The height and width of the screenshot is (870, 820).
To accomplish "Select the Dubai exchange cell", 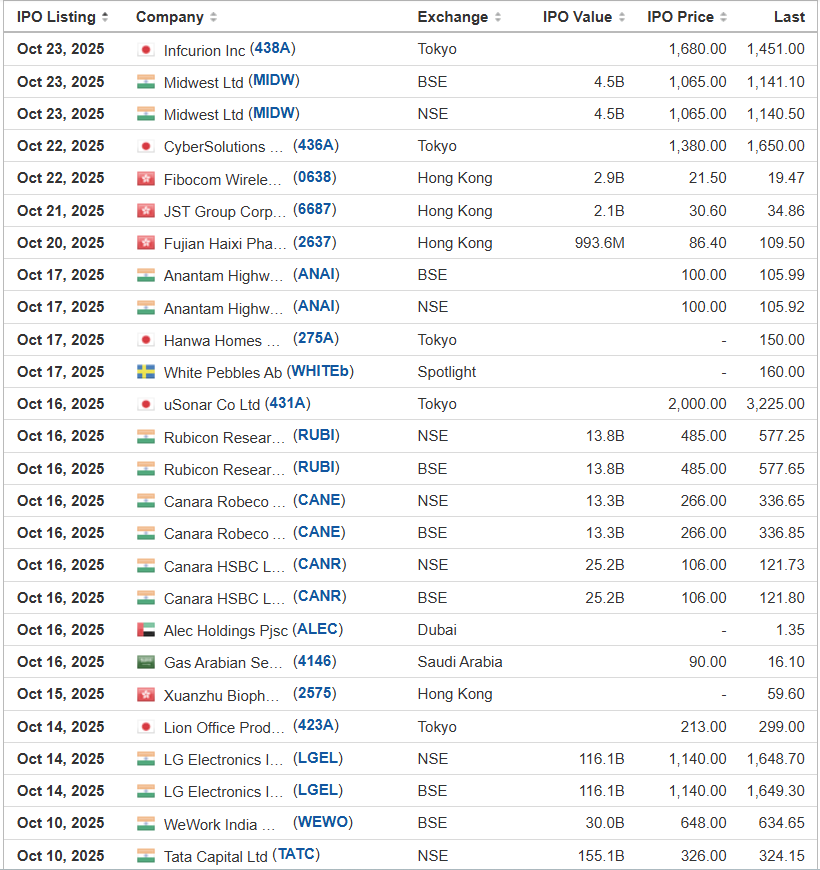I will tap(437, 630).
